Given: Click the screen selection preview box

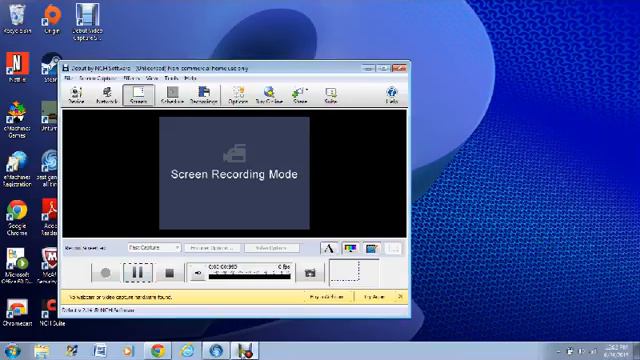Looking at the screenshot, I should point(354,272).
